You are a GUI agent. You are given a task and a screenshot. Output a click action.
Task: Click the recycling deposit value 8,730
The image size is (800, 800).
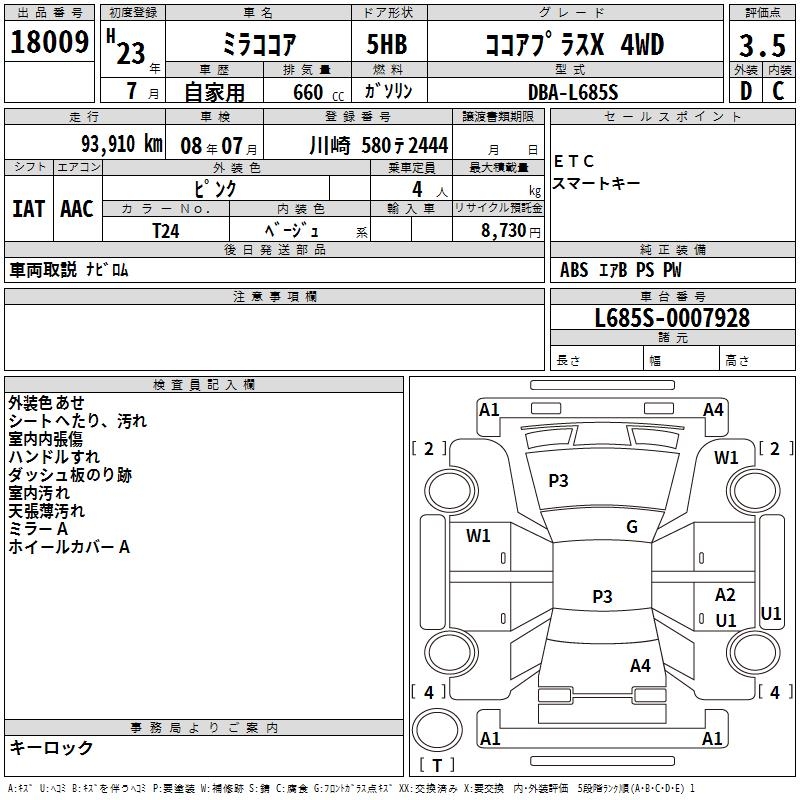click(507, 230)
